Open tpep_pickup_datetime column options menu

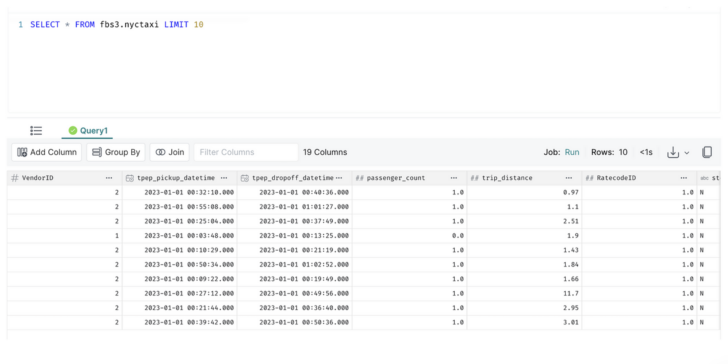pos(224,178)
